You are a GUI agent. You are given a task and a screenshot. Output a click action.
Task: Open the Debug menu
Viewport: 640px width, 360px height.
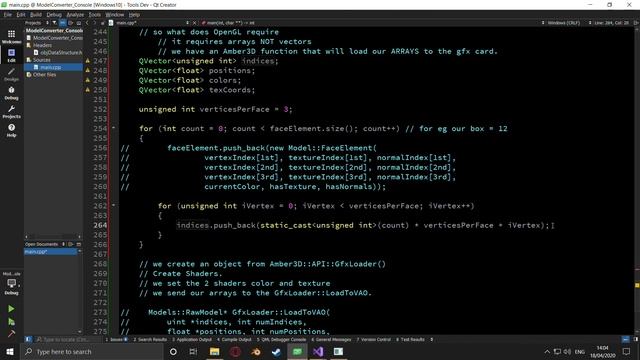(x=54, y=15)
